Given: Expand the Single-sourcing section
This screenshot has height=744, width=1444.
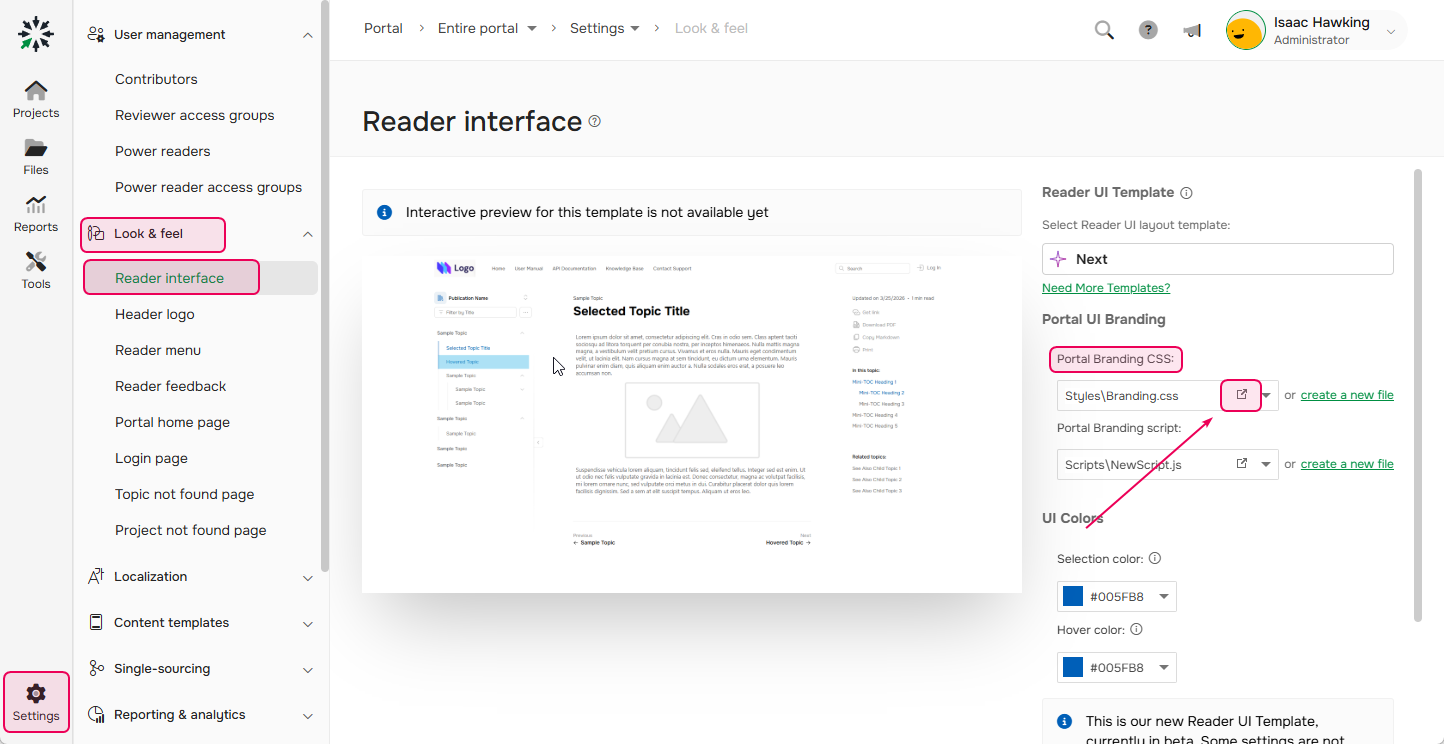Looking at the screenshot, I should coord(307,669).
